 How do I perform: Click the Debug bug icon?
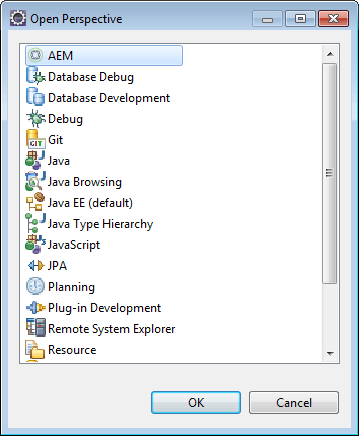point(36,118)
